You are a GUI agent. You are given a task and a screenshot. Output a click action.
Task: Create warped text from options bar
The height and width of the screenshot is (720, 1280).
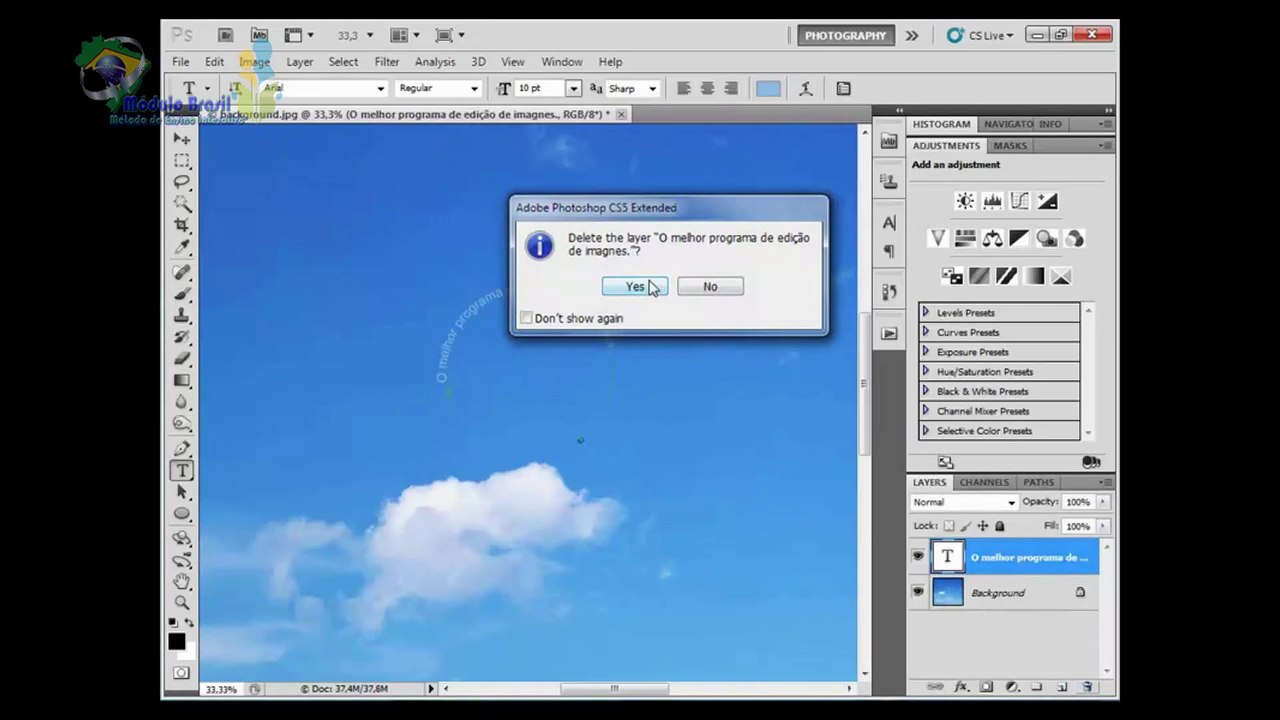point(805,88)
